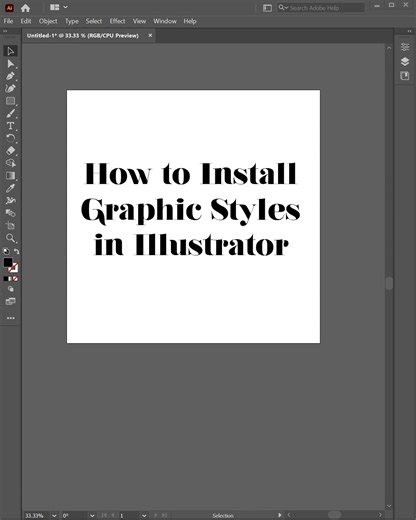Open the status bar display options arrow

pos(280,515)
